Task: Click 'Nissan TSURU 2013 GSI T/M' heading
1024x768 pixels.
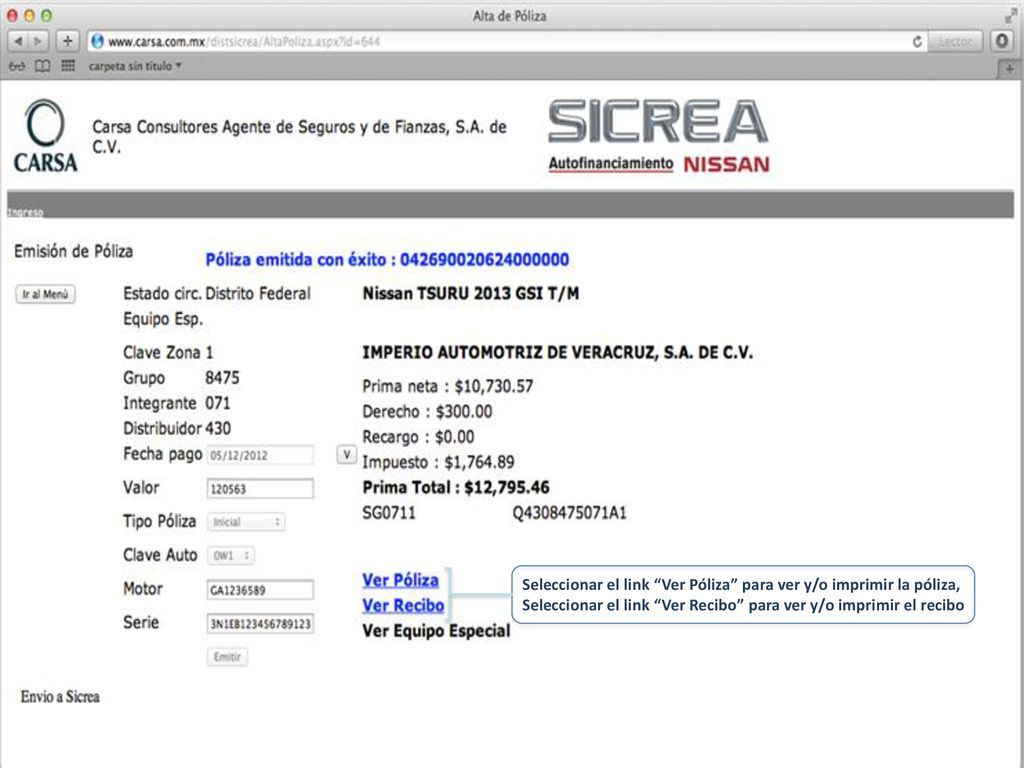Action: [471, 293]
